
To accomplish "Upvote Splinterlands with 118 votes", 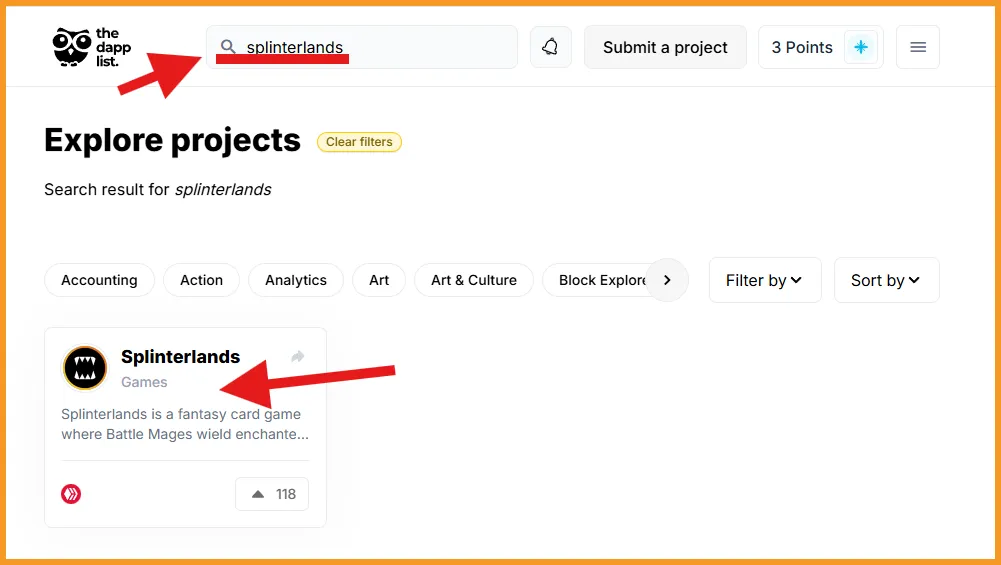I will tap(272, 493).
